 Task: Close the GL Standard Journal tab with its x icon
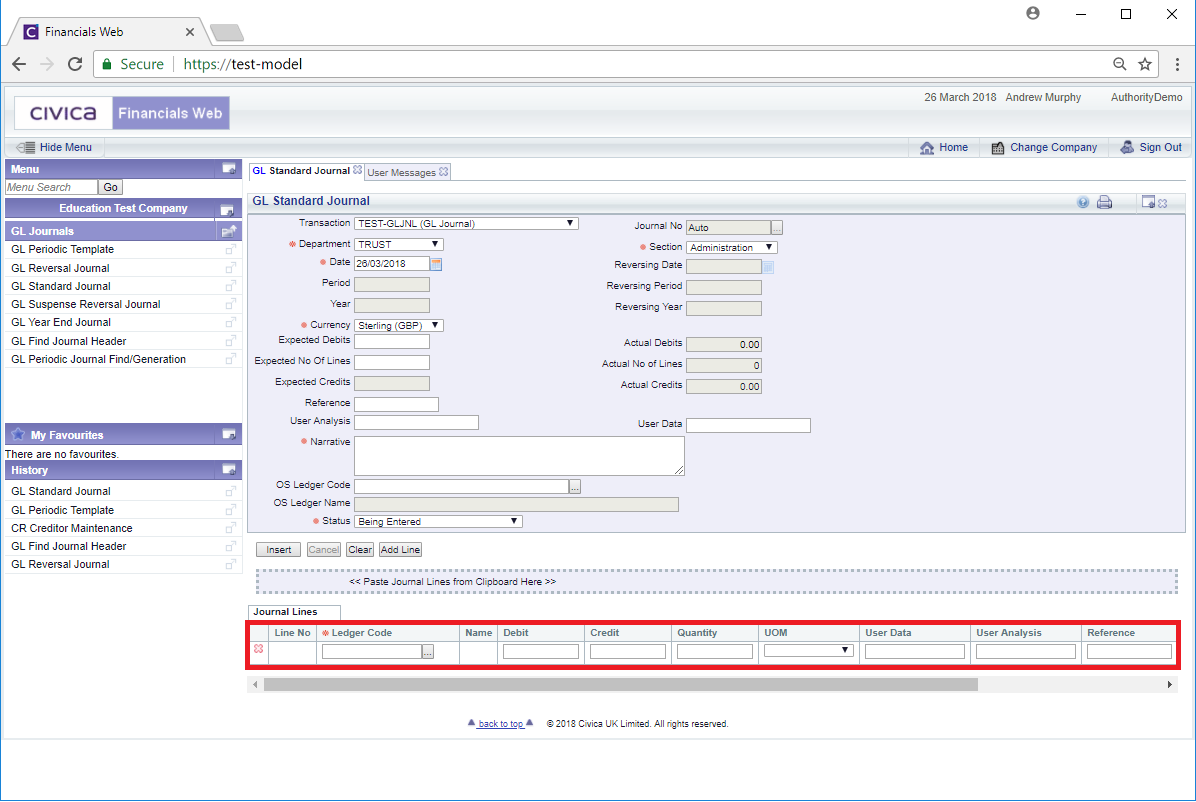pyautogui.click(x=357, y=170)
